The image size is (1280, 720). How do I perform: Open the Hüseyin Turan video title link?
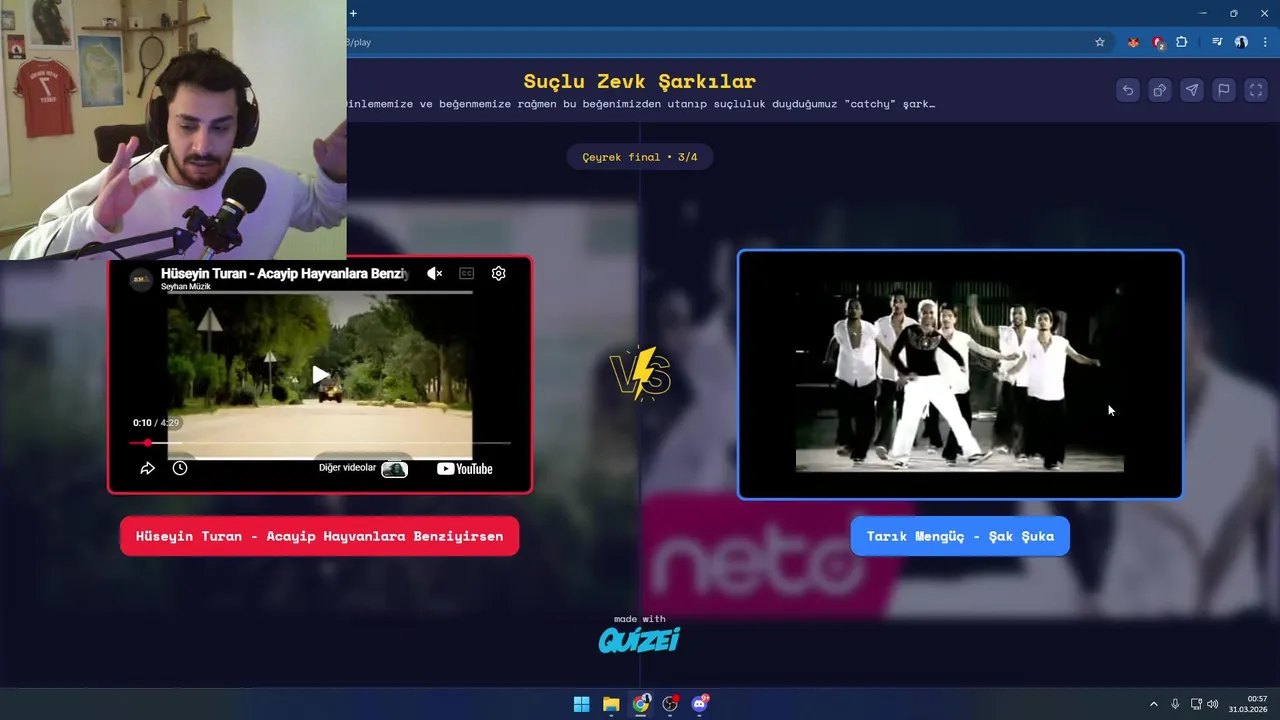(284, 273)
